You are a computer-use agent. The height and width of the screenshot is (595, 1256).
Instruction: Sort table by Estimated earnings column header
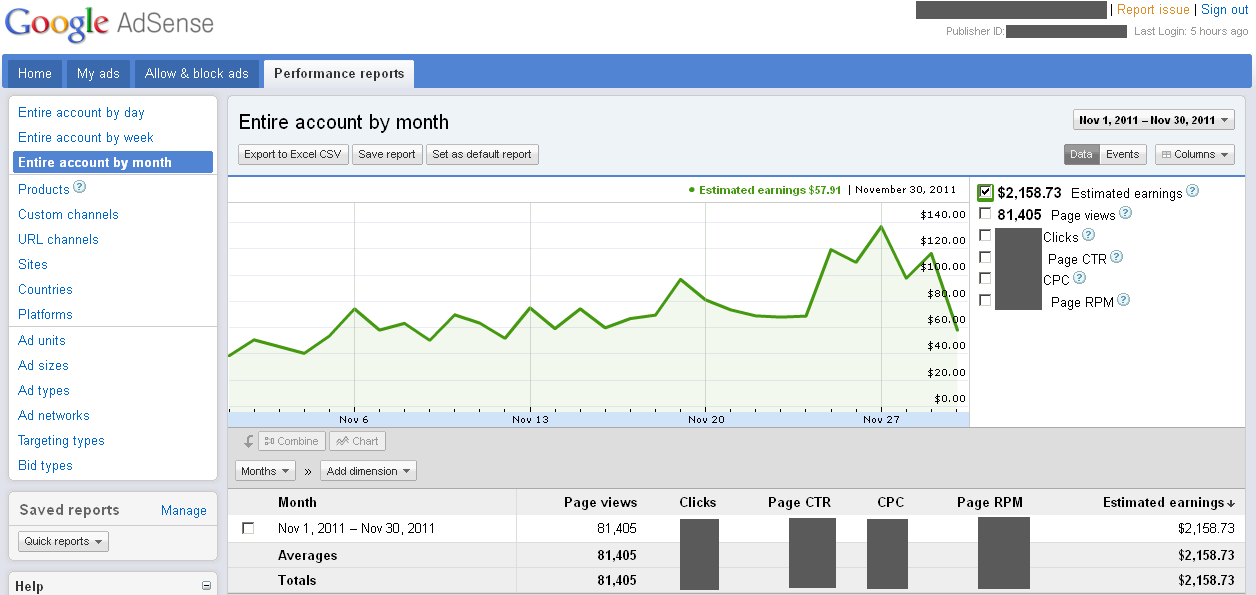click(1169, 503)
